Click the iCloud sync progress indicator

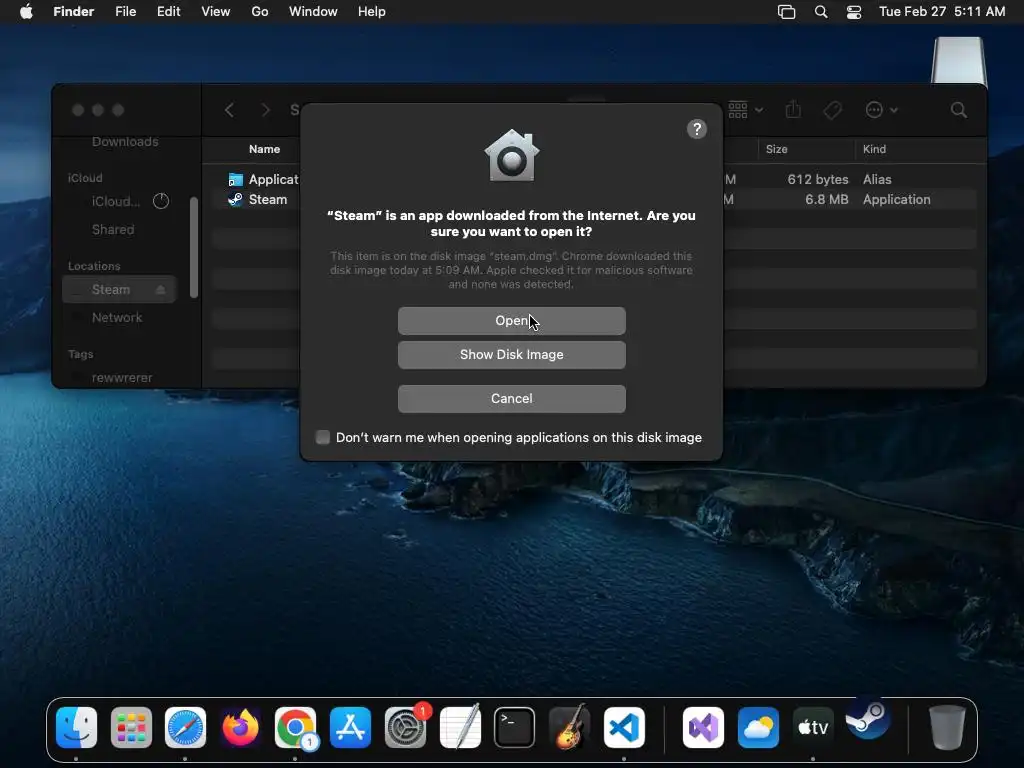pos(161,201)
